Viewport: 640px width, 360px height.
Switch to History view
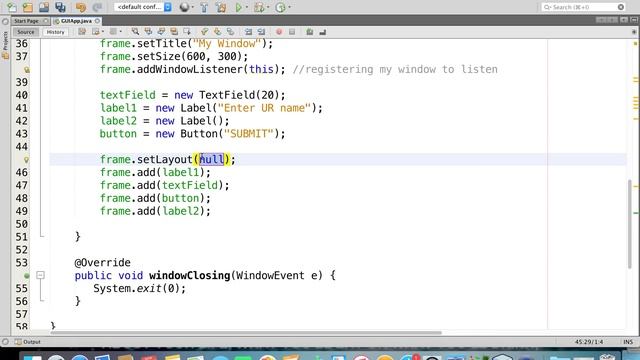(x=55, y=32)
